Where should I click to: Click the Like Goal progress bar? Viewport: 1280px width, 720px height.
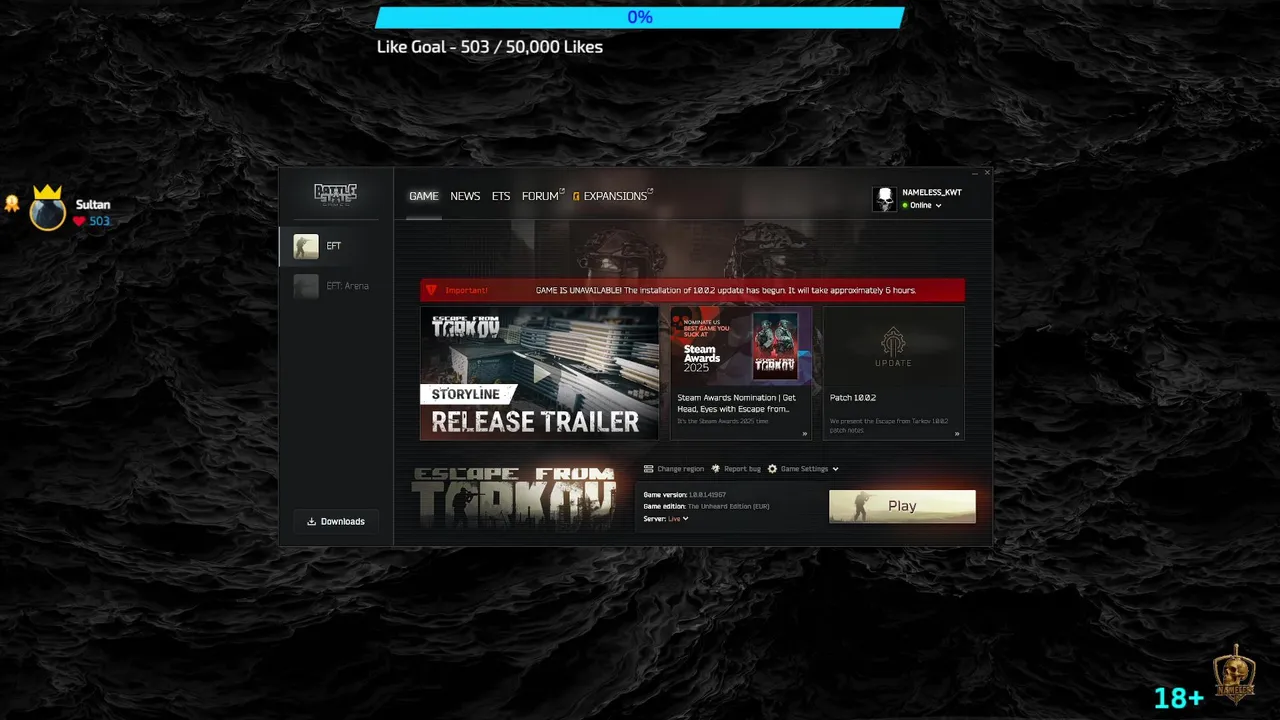[640, 17]
